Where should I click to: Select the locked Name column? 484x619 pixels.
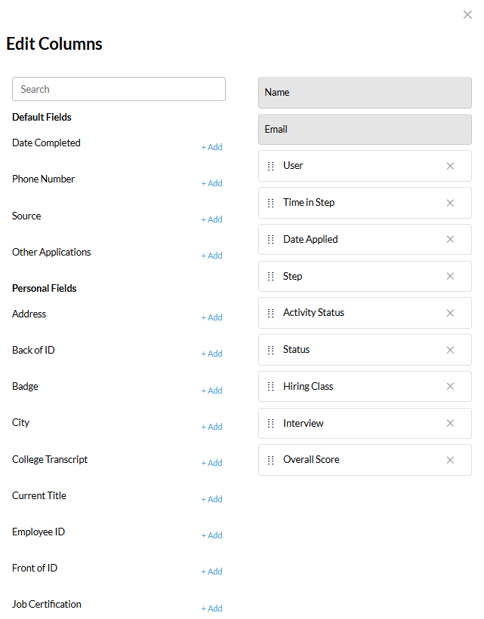coord(365,93)
